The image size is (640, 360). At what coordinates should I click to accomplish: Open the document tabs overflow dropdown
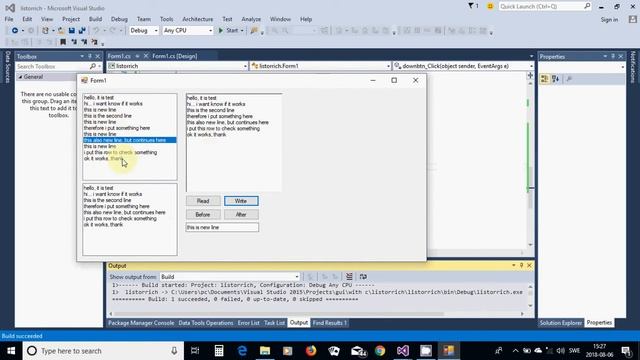531,56
